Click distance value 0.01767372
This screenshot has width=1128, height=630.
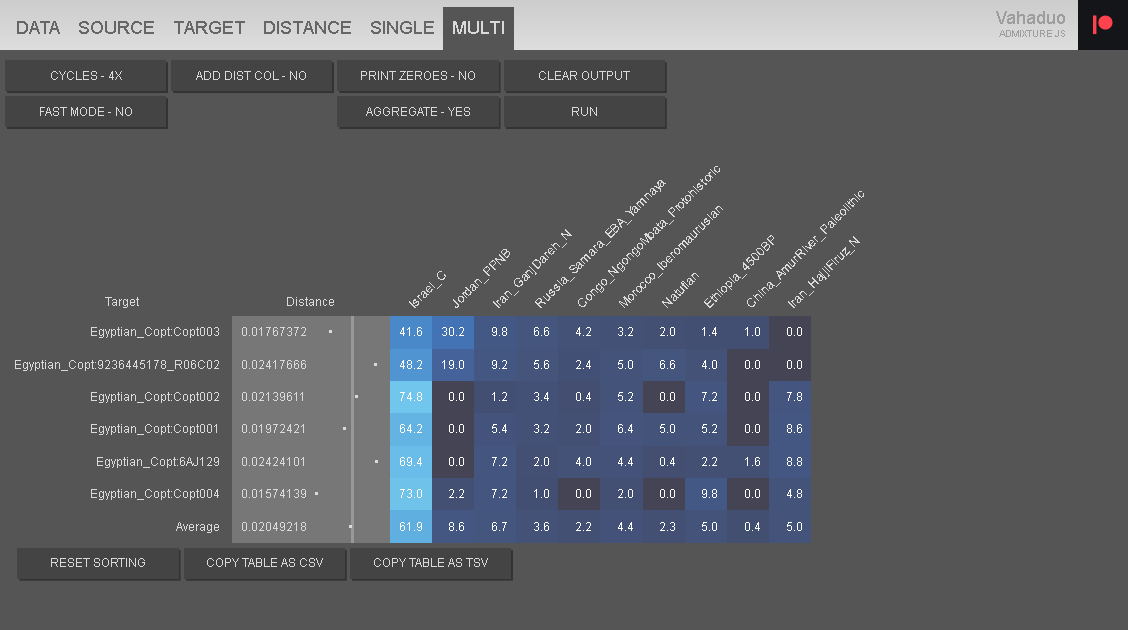[274, 332]
